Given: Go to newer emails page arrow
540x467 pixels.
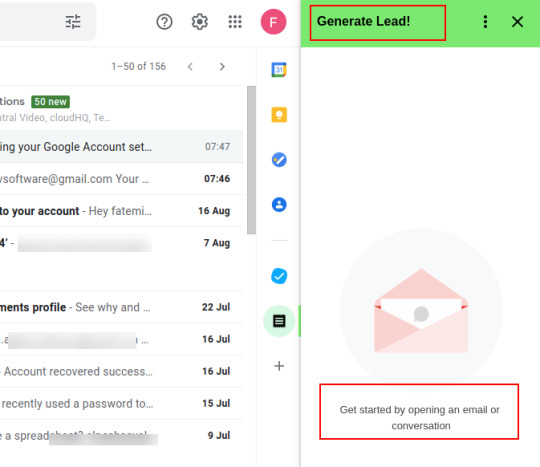Looking at the screenshot, I should click(190, 66).
